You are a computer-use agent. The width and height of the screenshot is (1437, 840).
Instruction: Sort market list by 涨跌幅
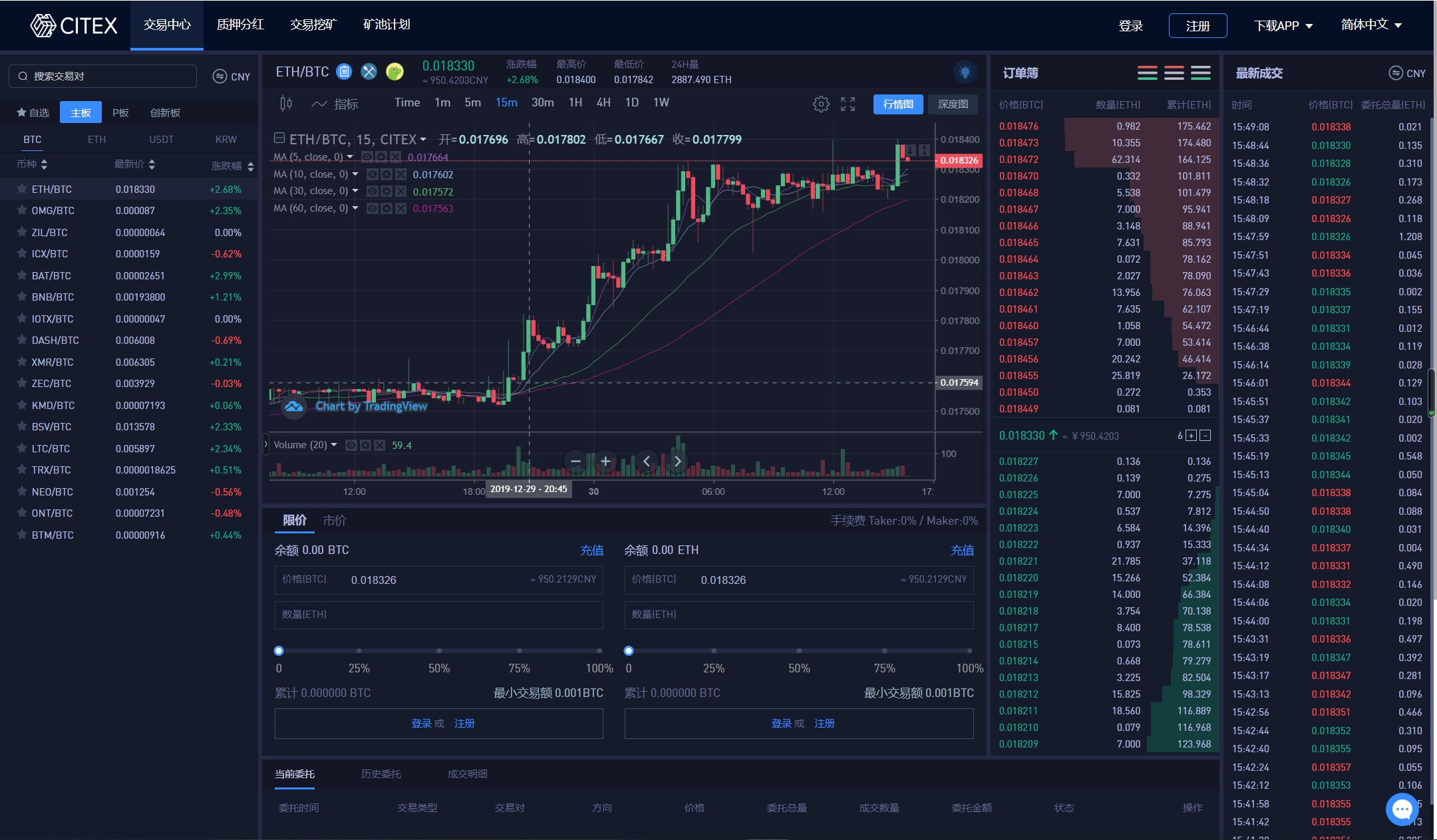(233, 166)
